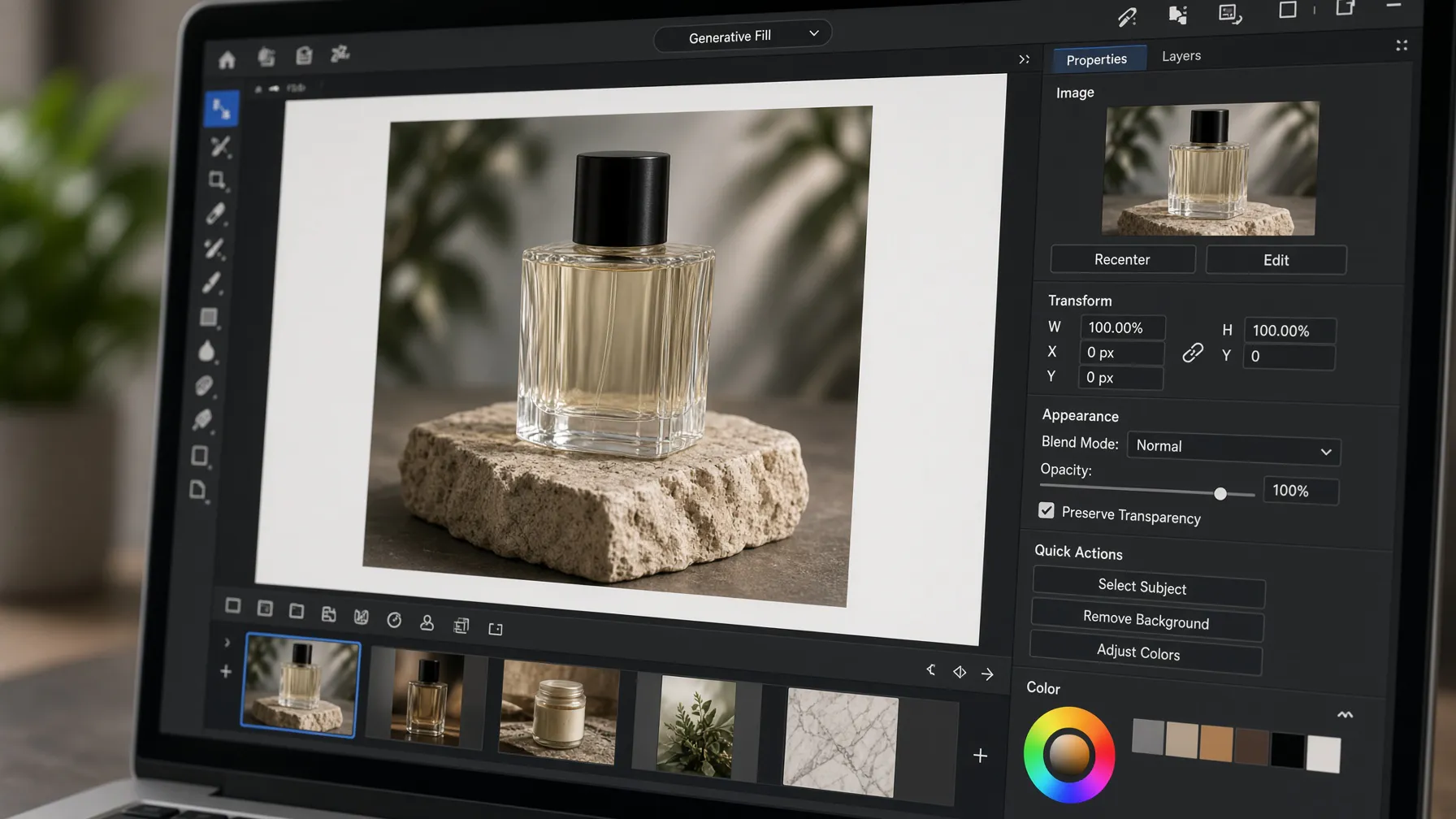Click the Opacity slider handle
Screen dimensions: 1456x819
click(x=1220, y=493)
